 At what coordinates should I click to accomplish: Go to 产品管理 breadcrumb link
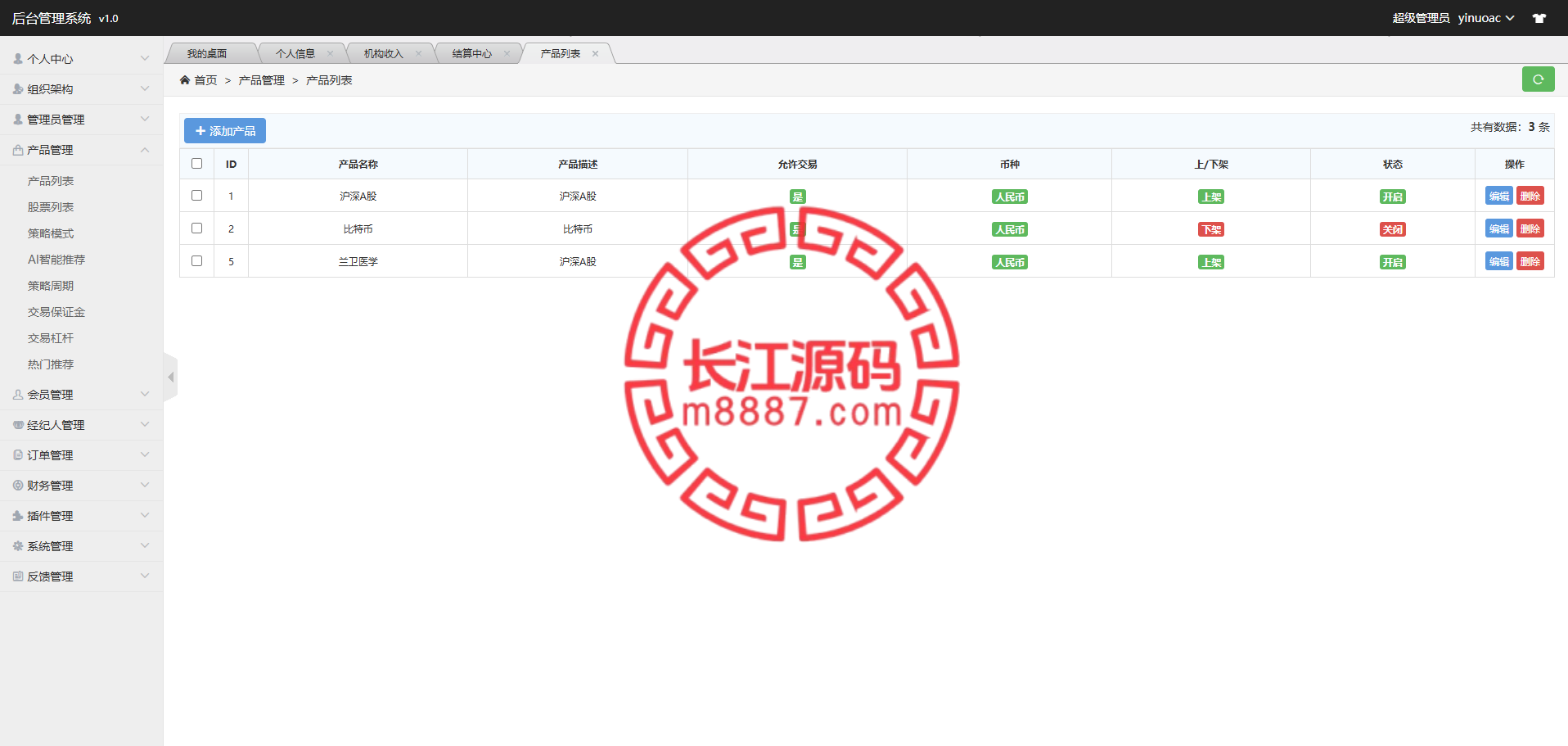(x=262, y=80)
